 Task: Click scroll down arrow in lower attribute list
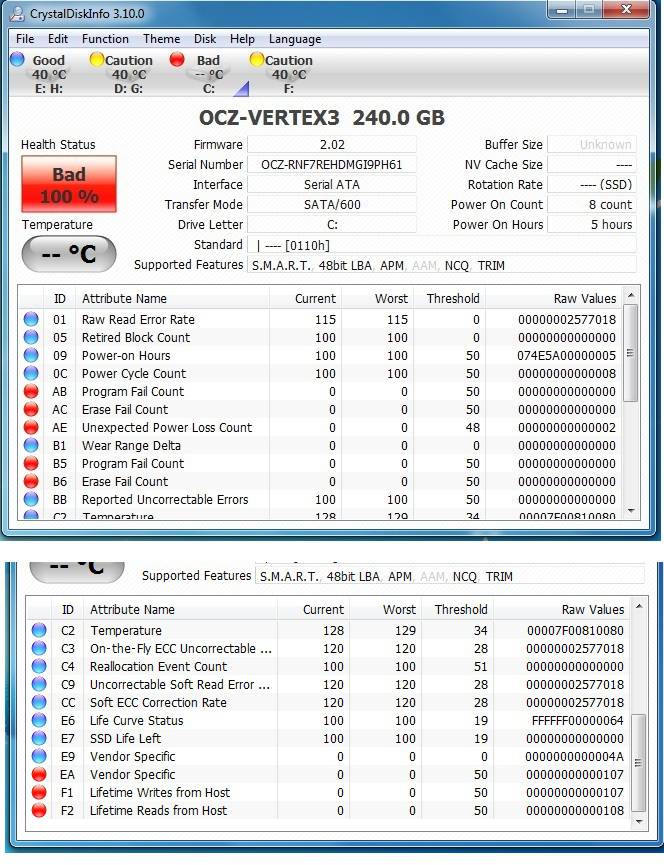[x=639, y=823]
